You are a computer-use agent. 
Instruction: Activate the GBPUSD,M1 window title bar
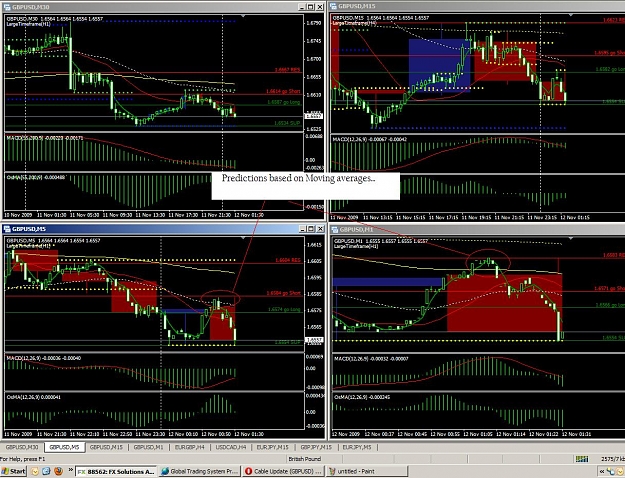[x=476, y=229]
